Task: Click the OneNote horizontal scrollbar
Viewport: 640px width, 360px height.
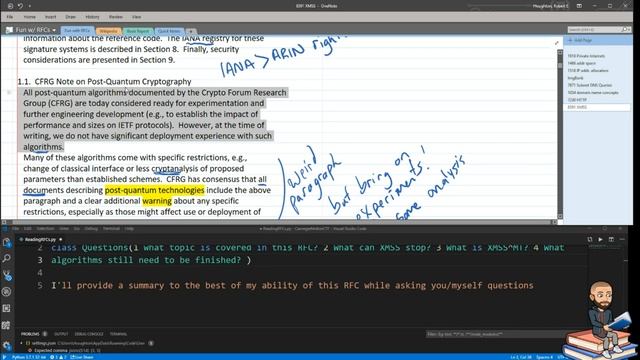Action: pos(279,222)
